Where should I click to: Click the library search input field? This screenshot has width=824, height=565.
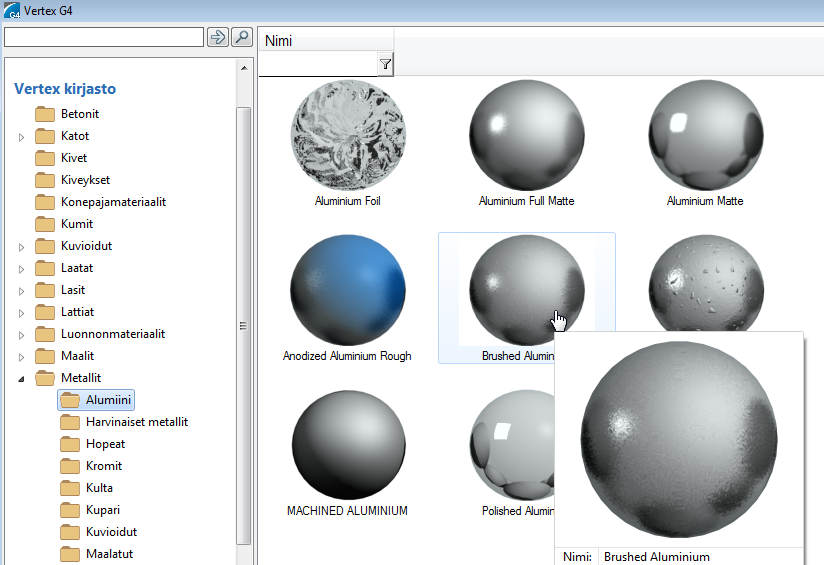tap(104, 37)
